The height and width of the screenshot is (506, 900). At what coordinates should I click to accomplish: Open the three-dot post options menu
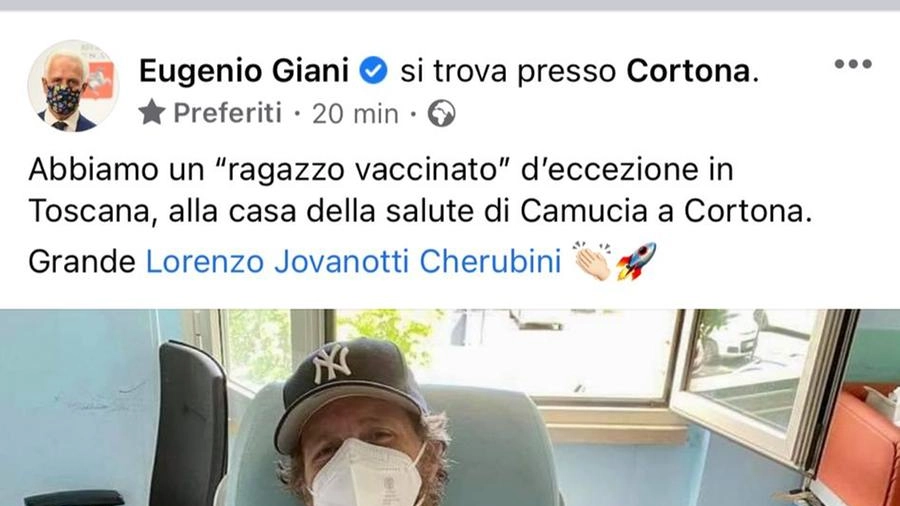pyautogui.click(x=853, y=64)
